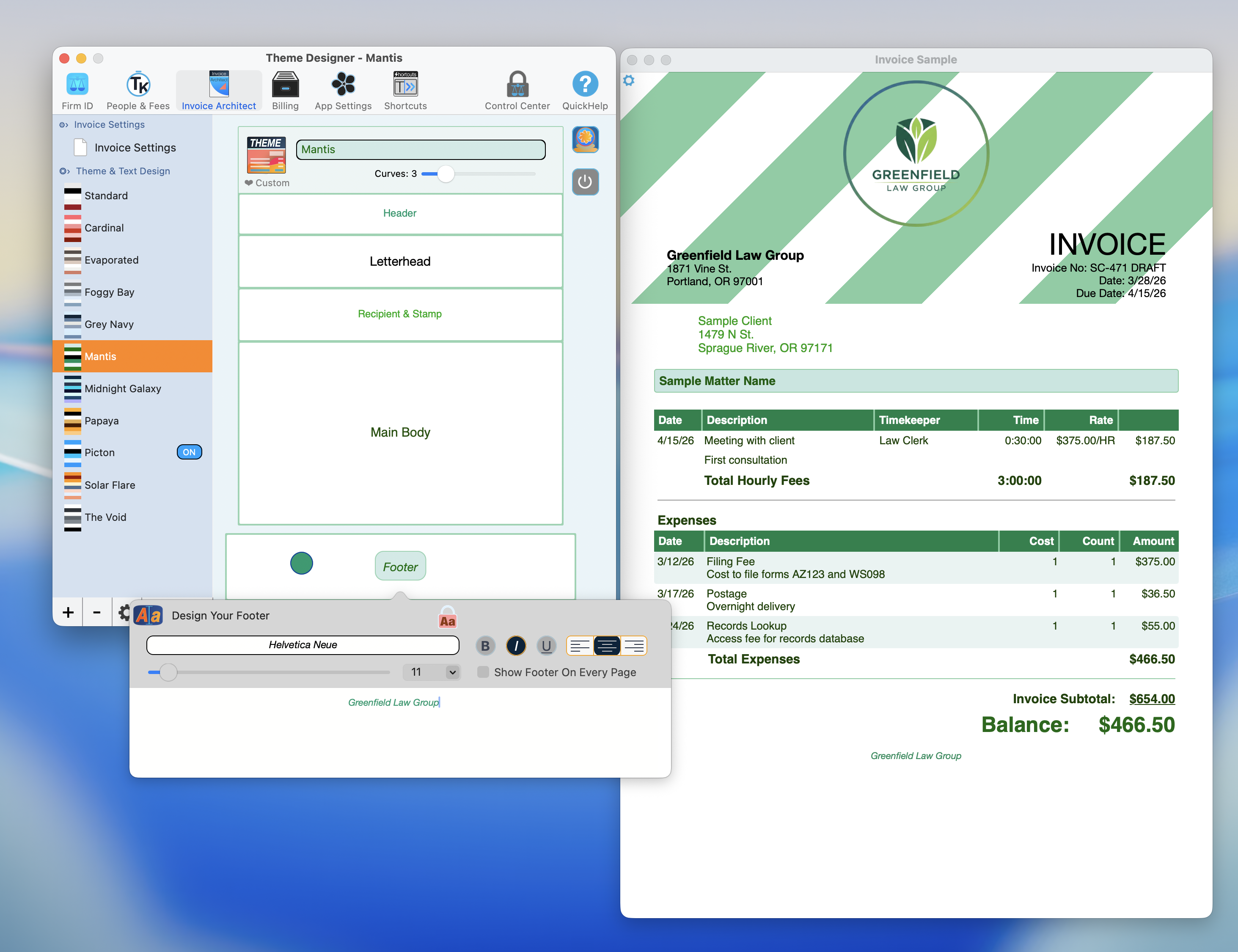Edit the Mantis theme name field
The height and width of the screenshot is (952, 1238).
coord(421,149)
